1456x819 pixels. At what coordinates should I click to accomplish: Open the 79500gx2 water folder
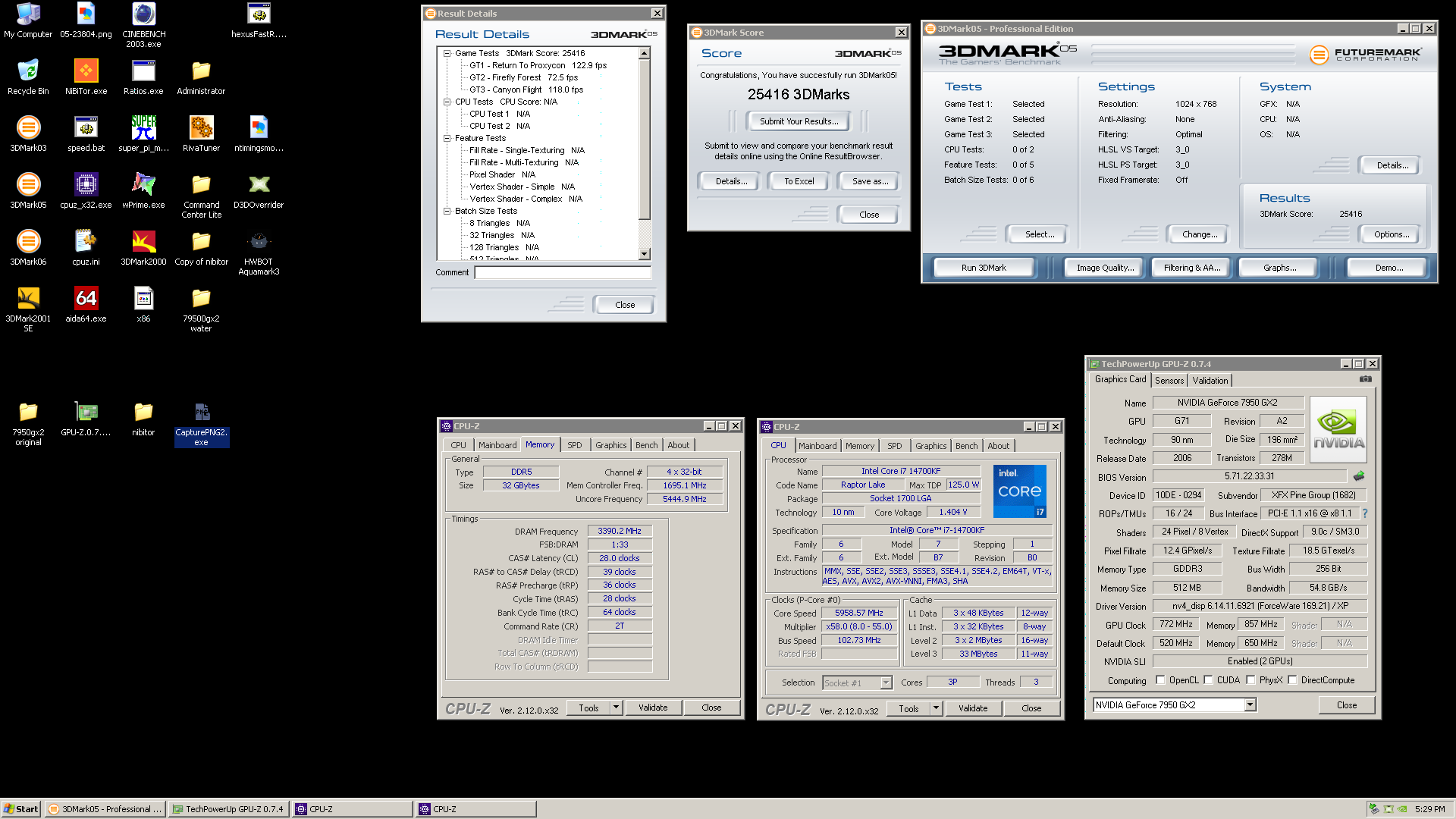click(201, 309)
